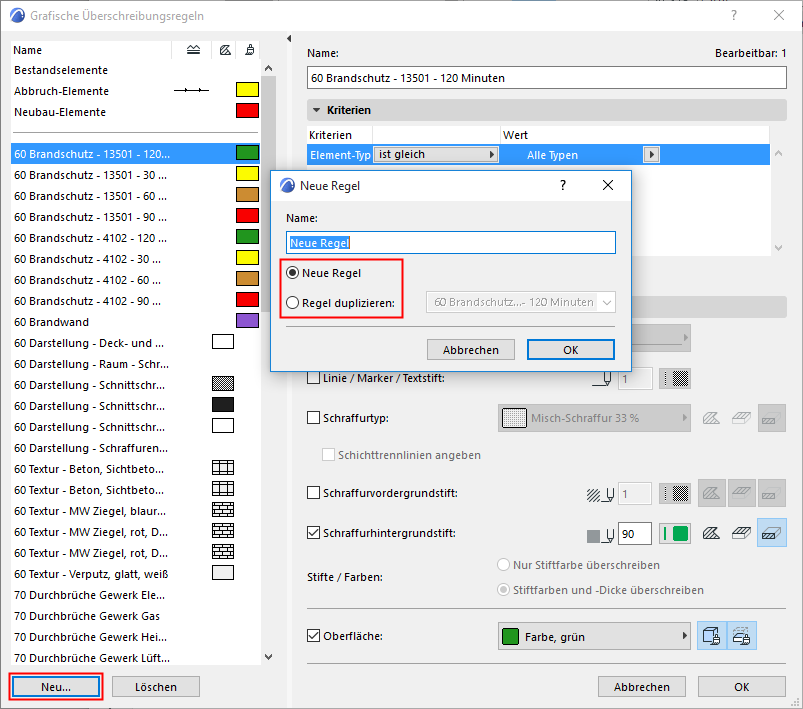
Task: Click Schraffurvordergrundstift pen icon
Action: point(600,494)
